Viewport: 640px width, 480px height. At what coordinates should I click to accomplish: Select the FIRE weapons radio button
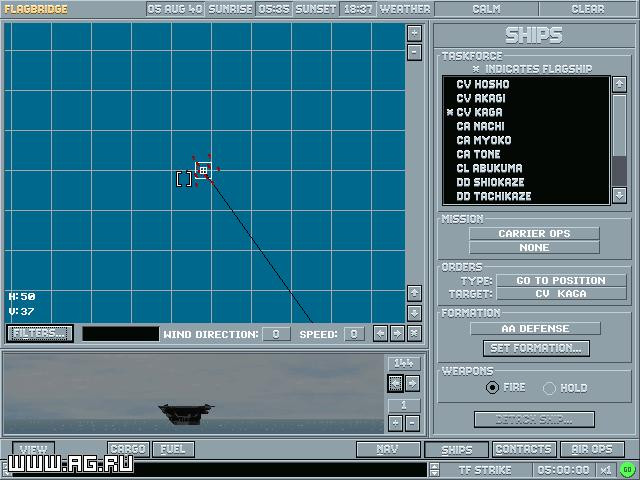[492, 387]
